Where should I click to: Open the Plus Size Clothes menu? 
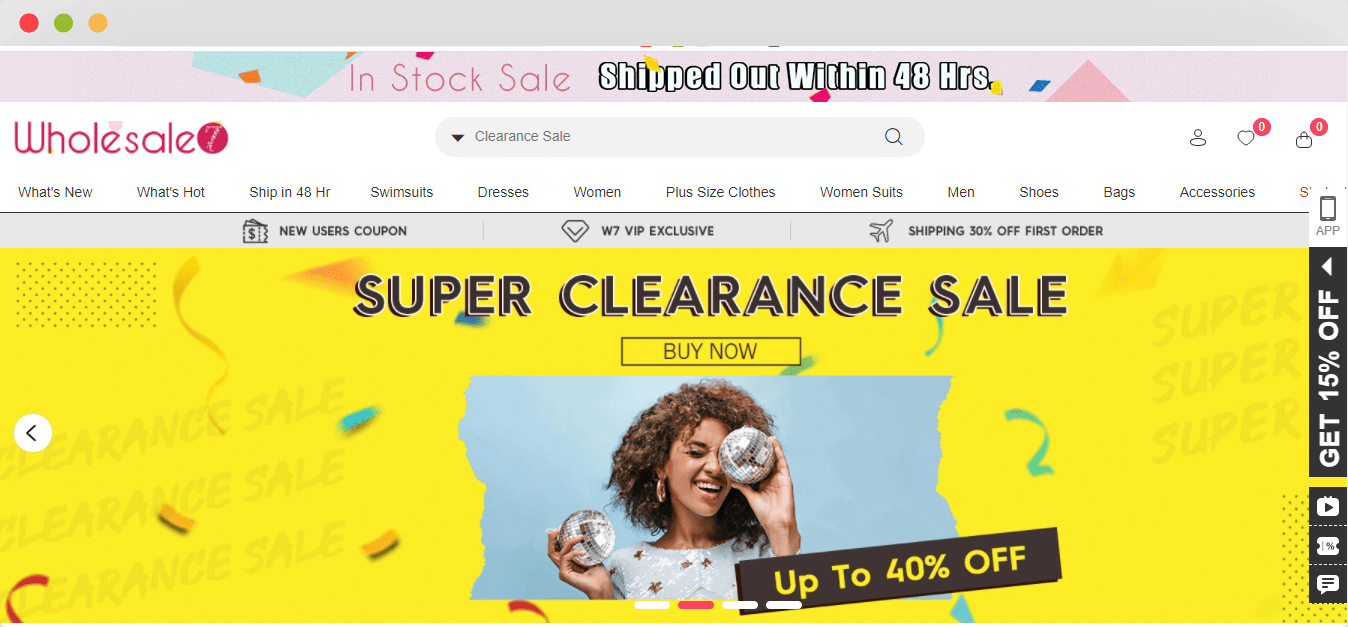721,192
